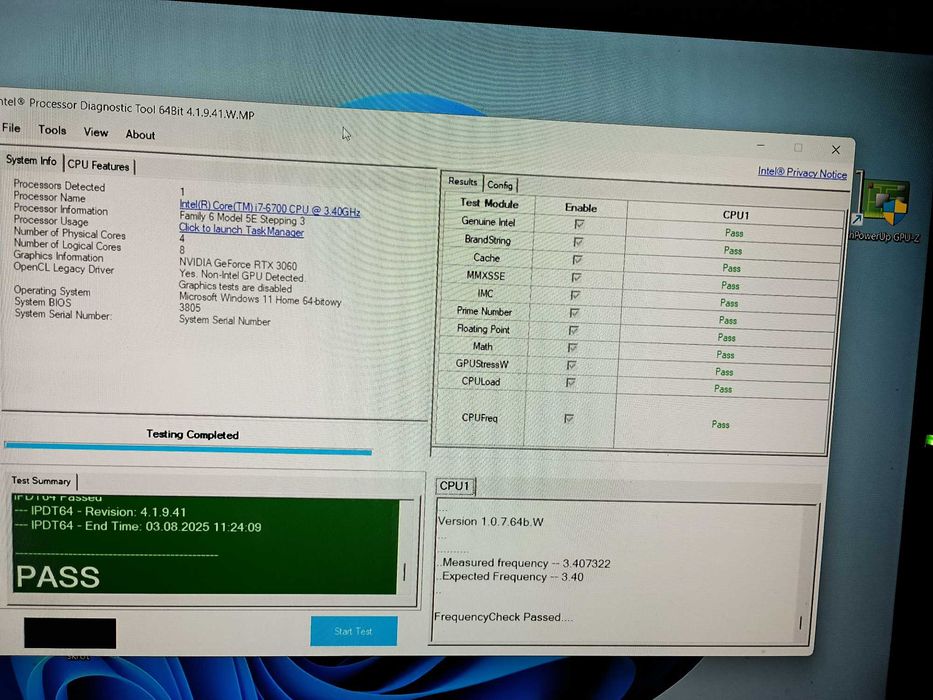This screenshot has height=700, width=933.
Task: Select the Test Summary tab
Action: click(x=41, y=480)
